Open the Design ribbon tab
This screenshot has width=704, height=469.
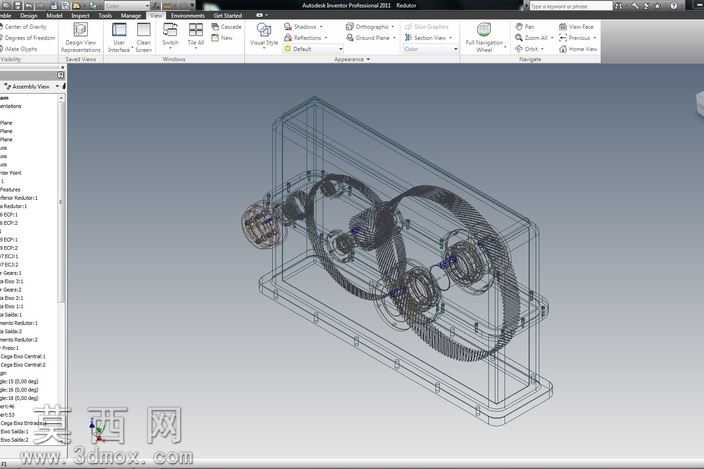pos(28,15)
